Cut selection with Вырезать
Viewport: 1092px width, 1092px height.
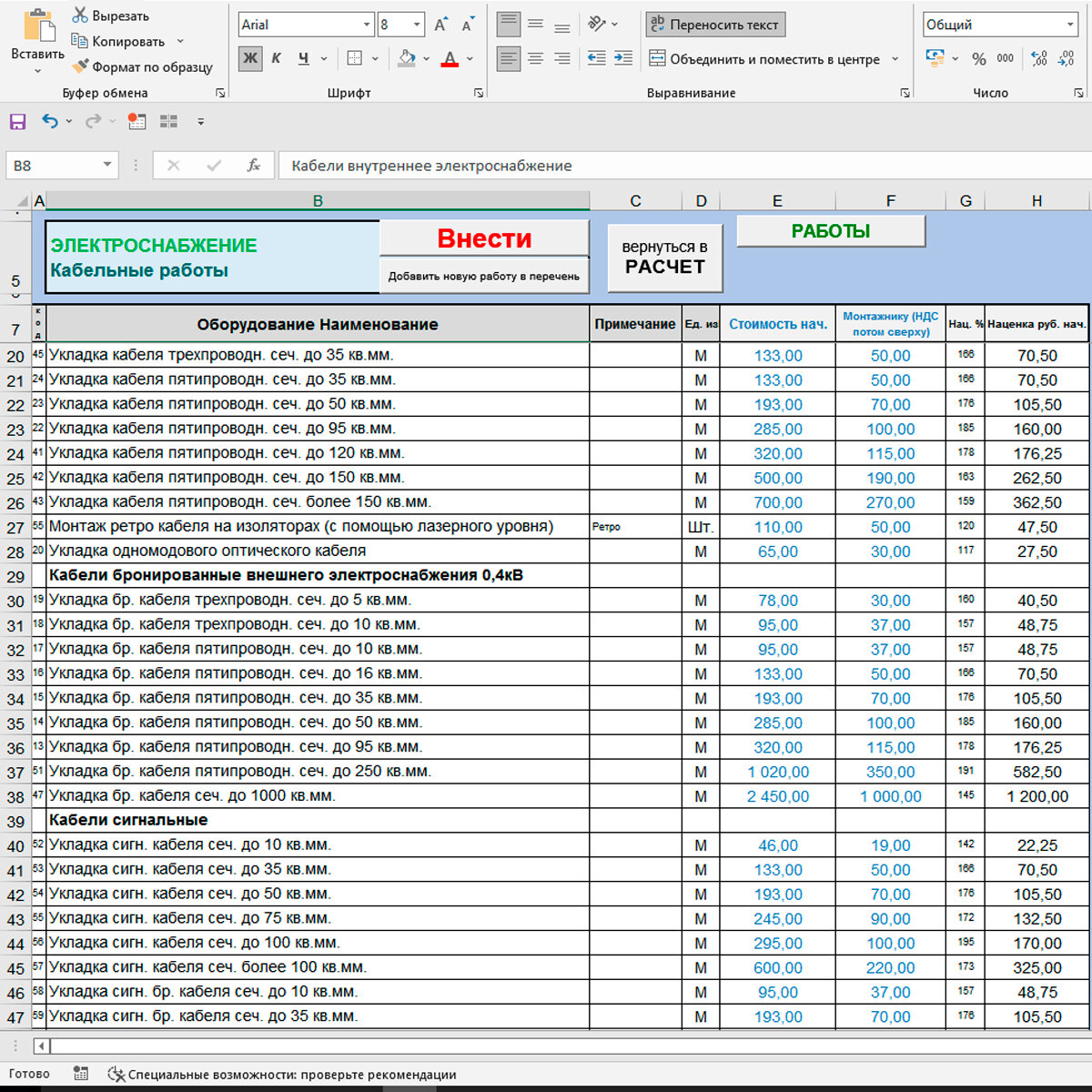coord(111,15)
